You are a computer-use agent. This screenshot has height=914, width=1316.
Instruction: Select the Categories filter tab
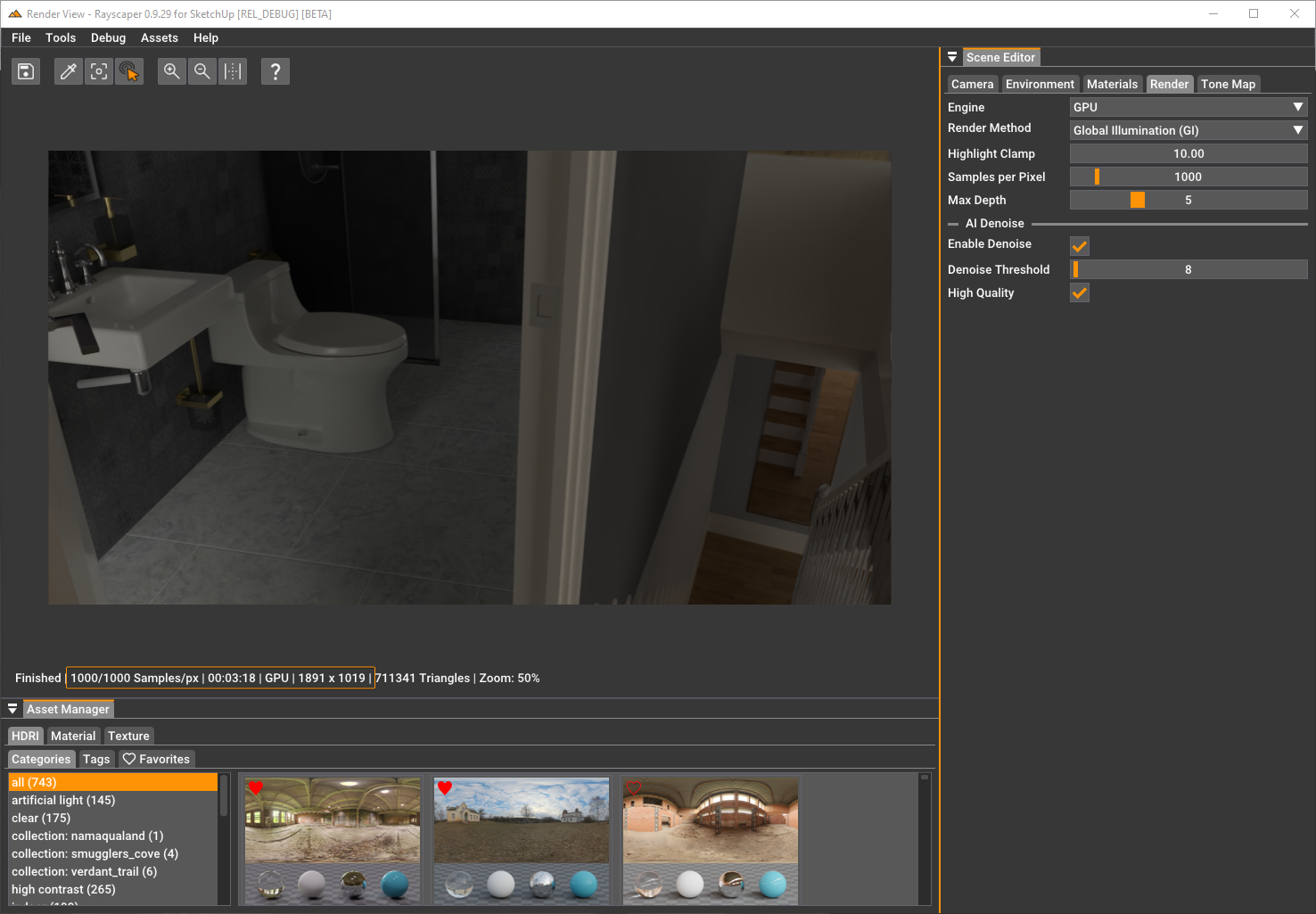point(41,759)
